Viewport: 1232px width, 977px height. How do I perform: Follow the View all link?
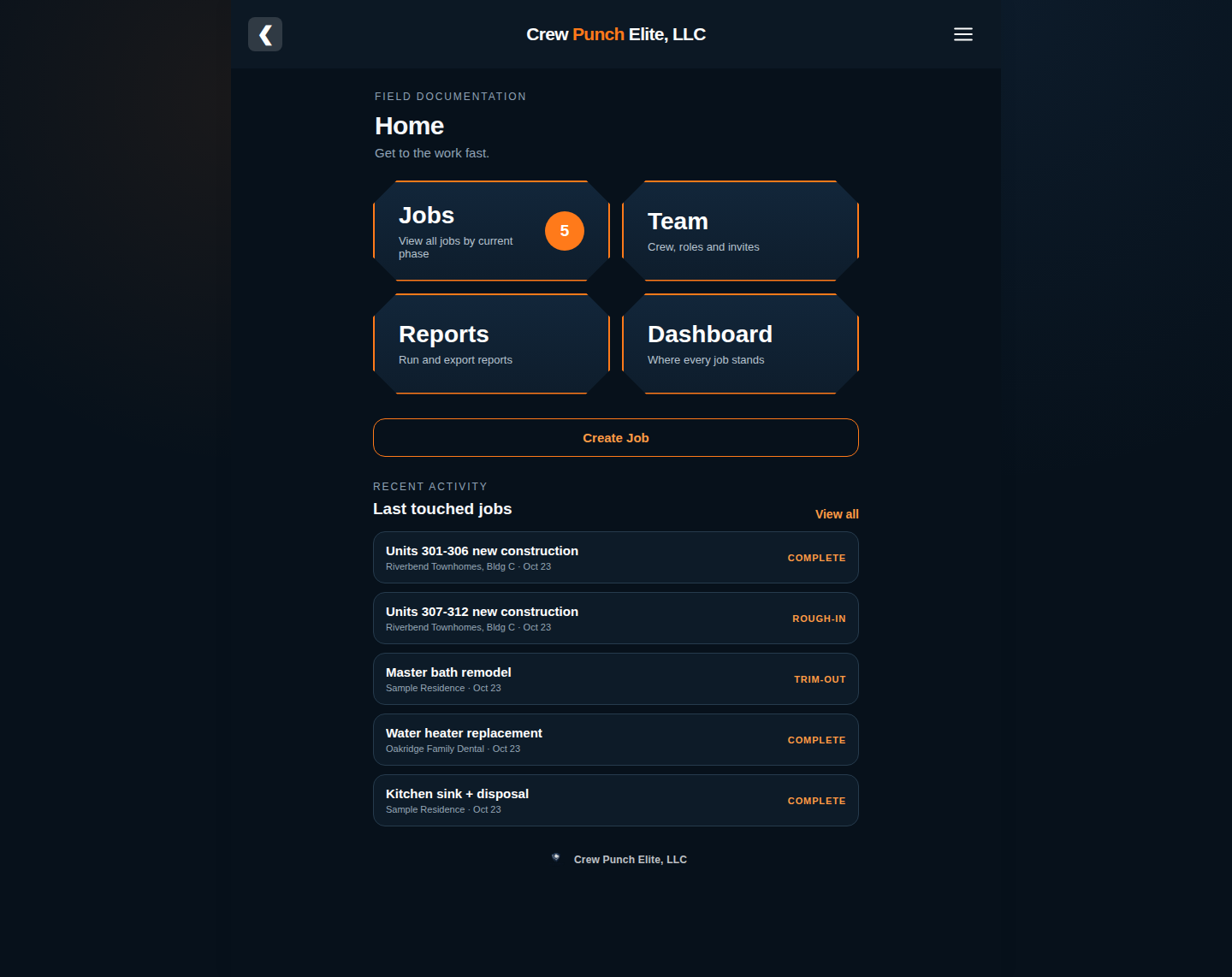[837, 514]
